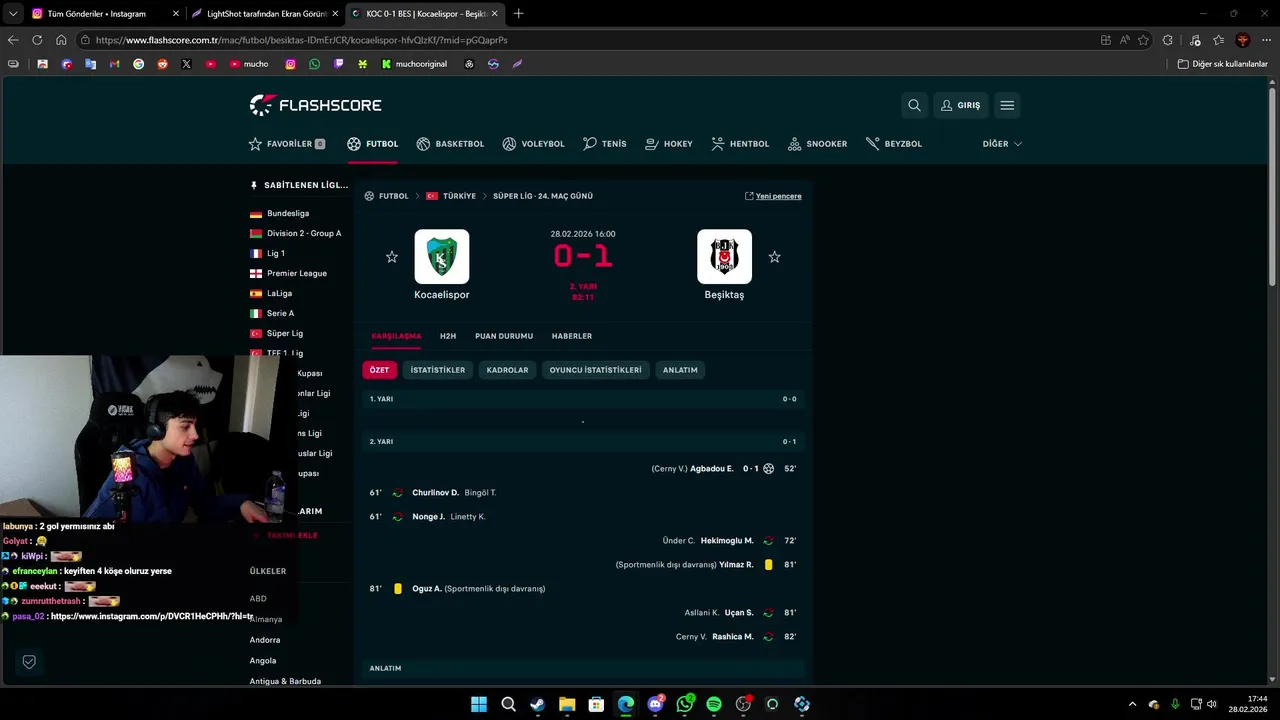The width and height of the screenshot is (1280, 720).
Task: Click the yellow card icon for Oguz A.
Action: tap(398, 589)
